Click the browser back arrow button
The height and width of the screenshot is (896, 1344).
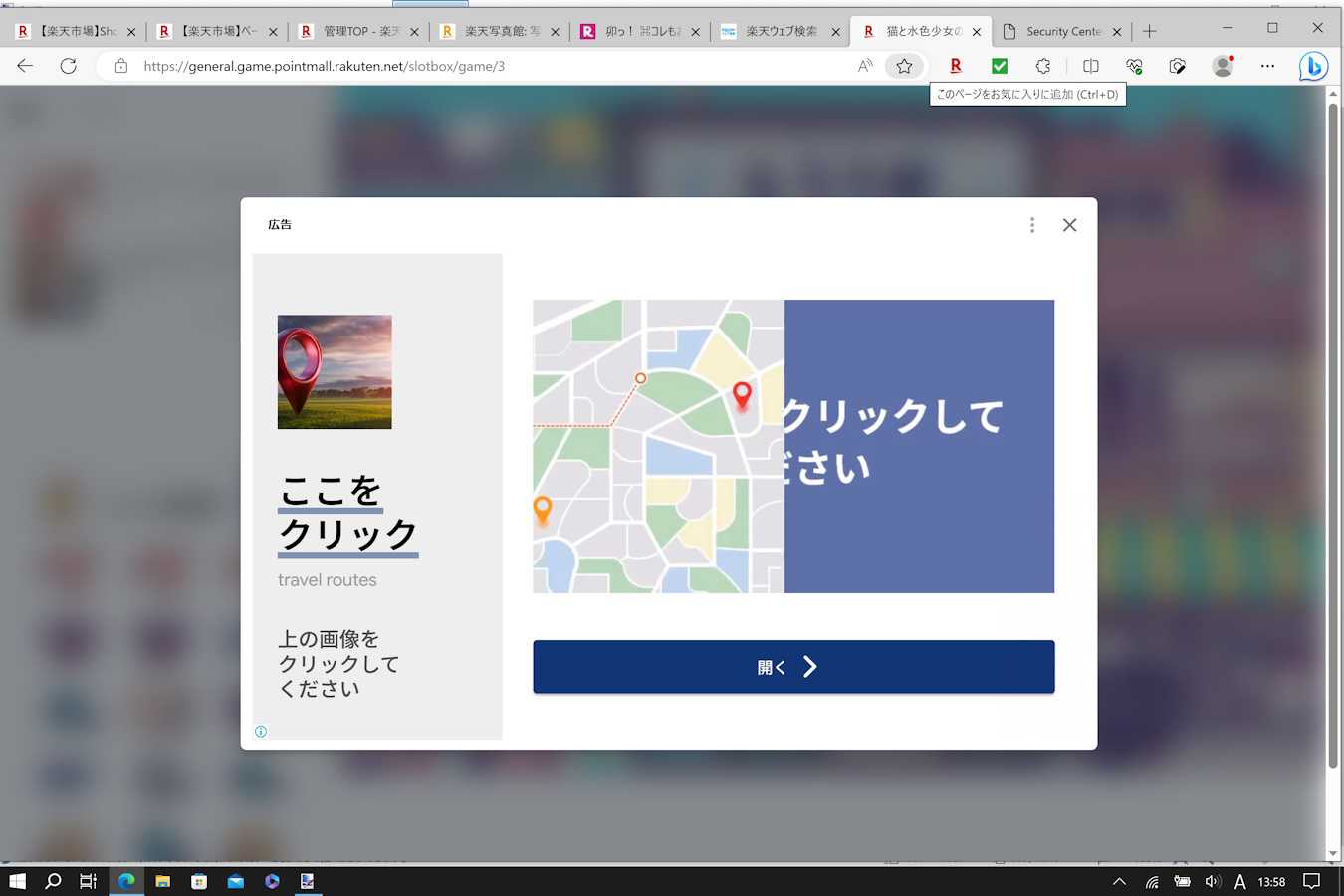25,66
